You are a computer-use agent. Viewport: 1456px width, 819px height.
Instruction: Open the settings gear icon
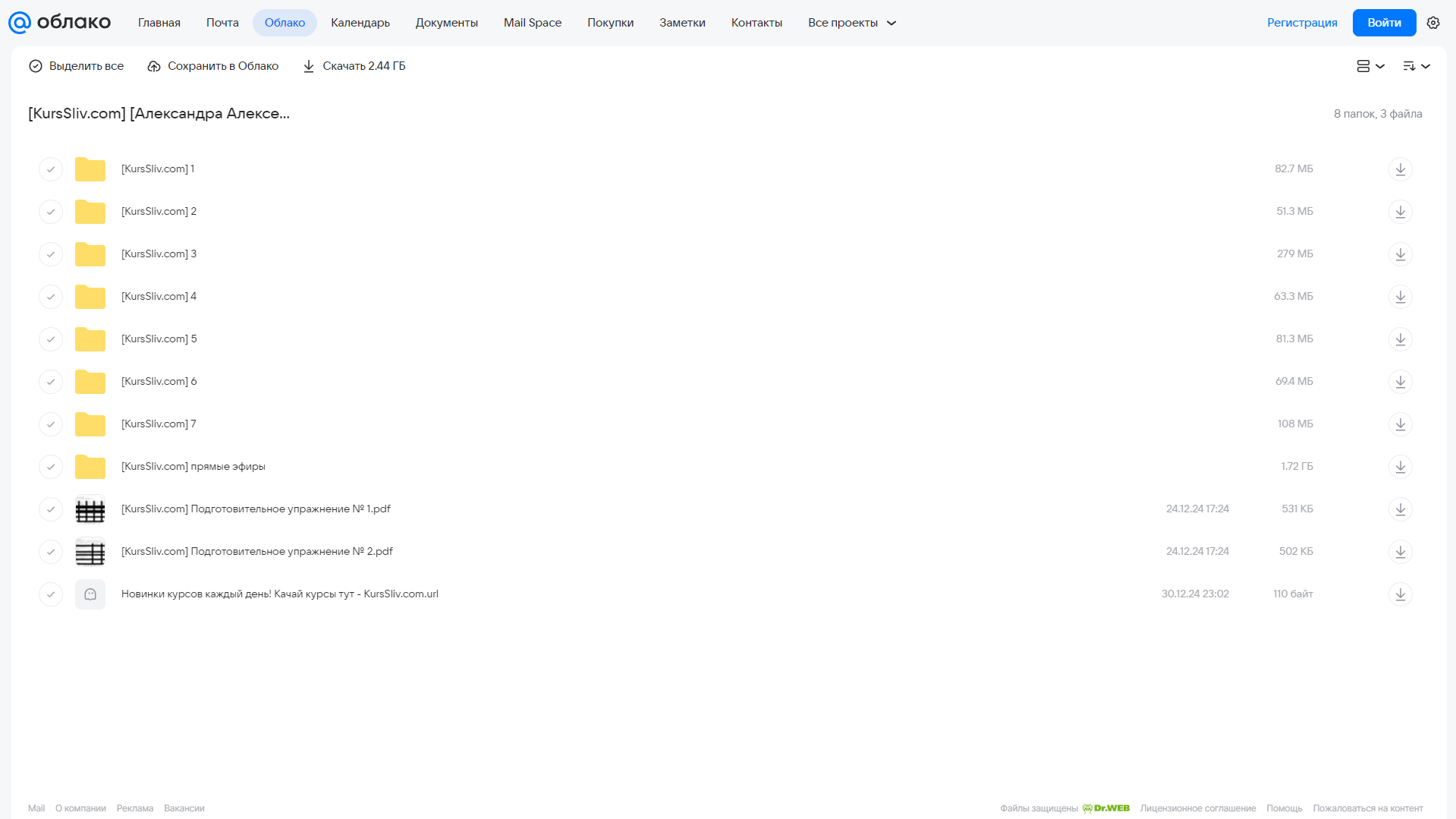[1432, 23]
